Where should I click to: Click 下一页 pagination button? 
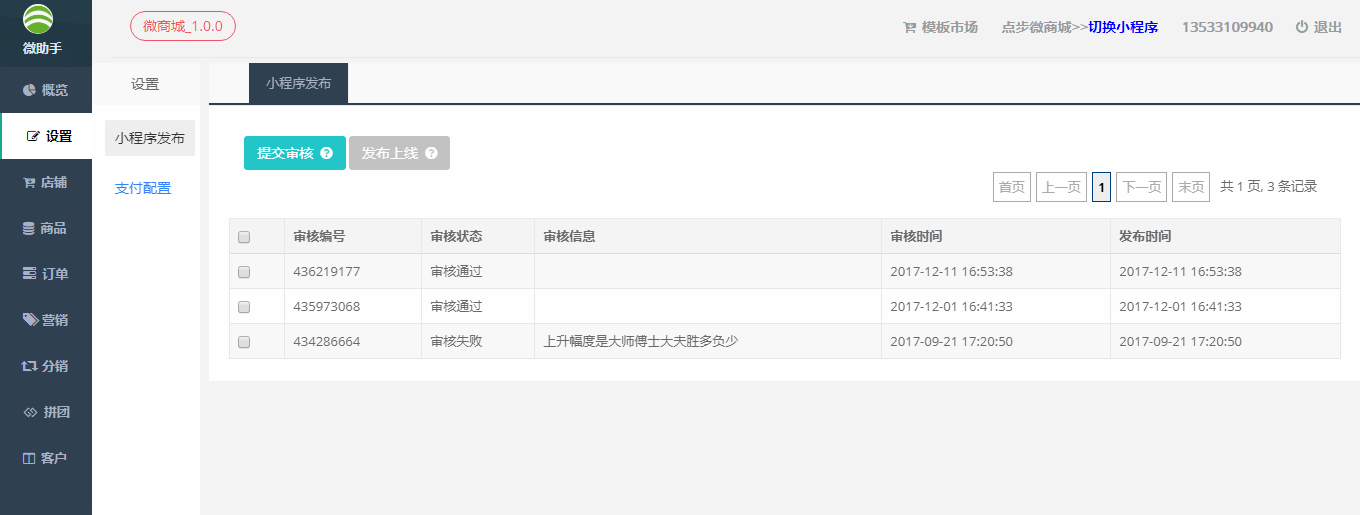coord(1141,187)
